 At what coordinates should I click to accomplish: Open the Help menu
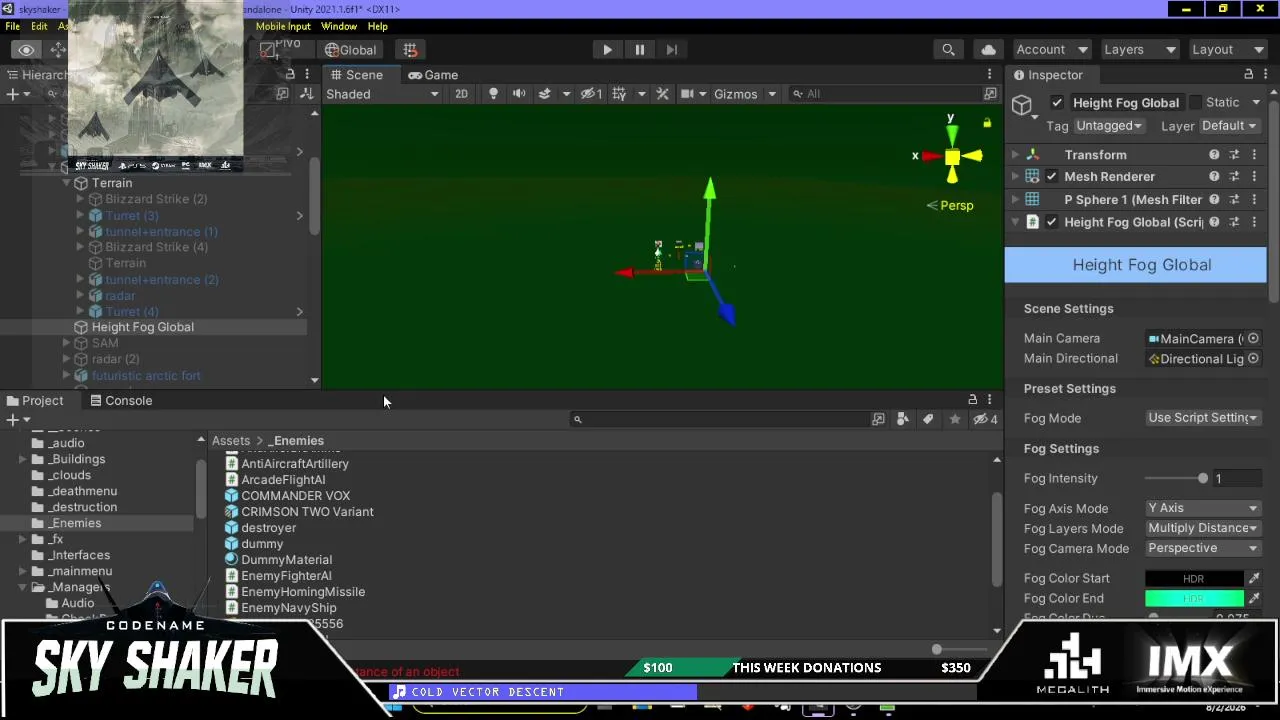click(x=377, y=27)
